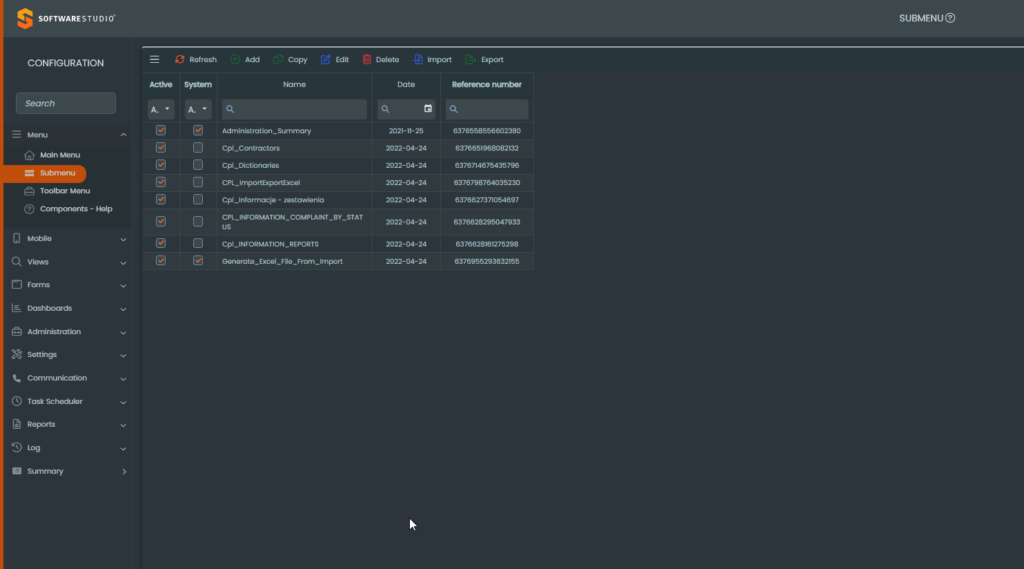Select Main Menu in the sidebar

pyautogui.click(x=60, y=155)
